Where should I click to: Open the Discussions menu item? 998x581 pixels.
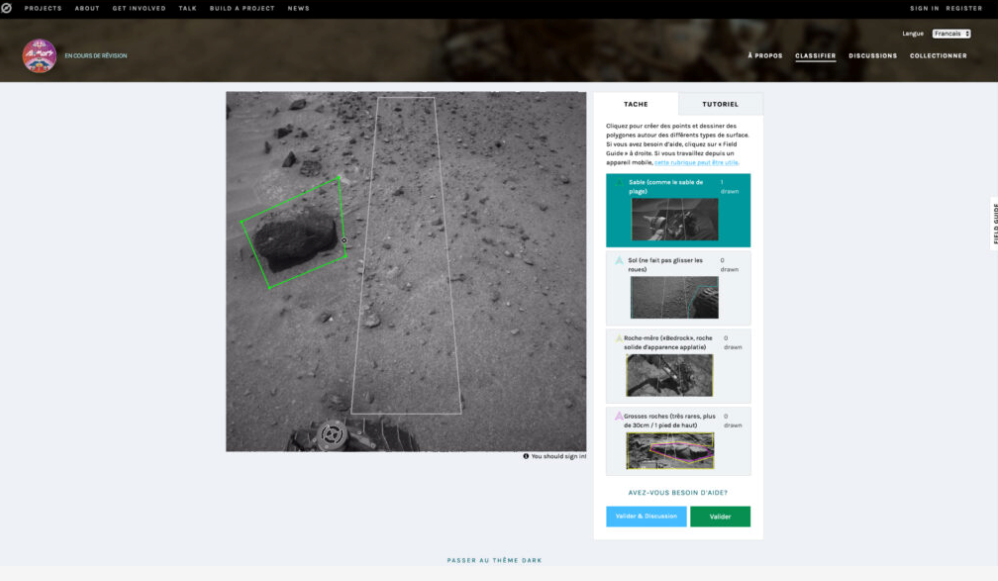(872, 56)
